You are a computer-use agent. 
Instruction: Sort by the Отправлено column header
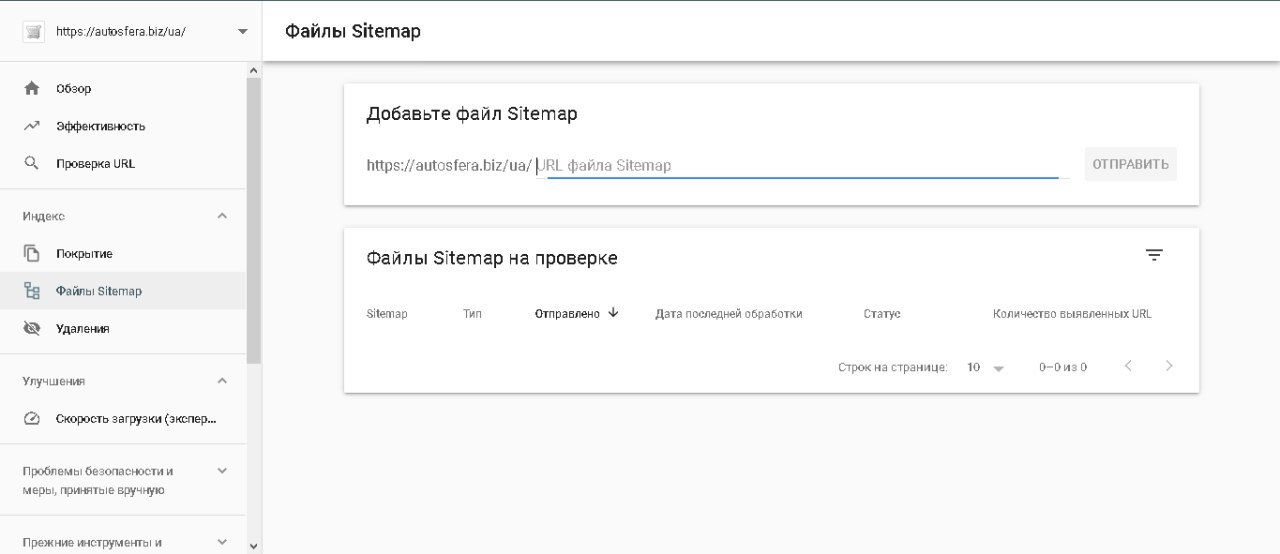(567, 313)
